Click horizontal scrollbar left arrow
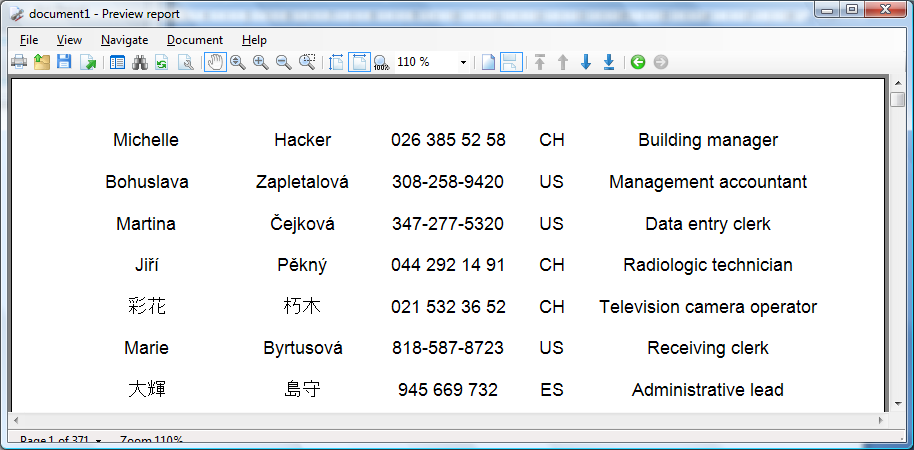 click(x=16, y=420)
